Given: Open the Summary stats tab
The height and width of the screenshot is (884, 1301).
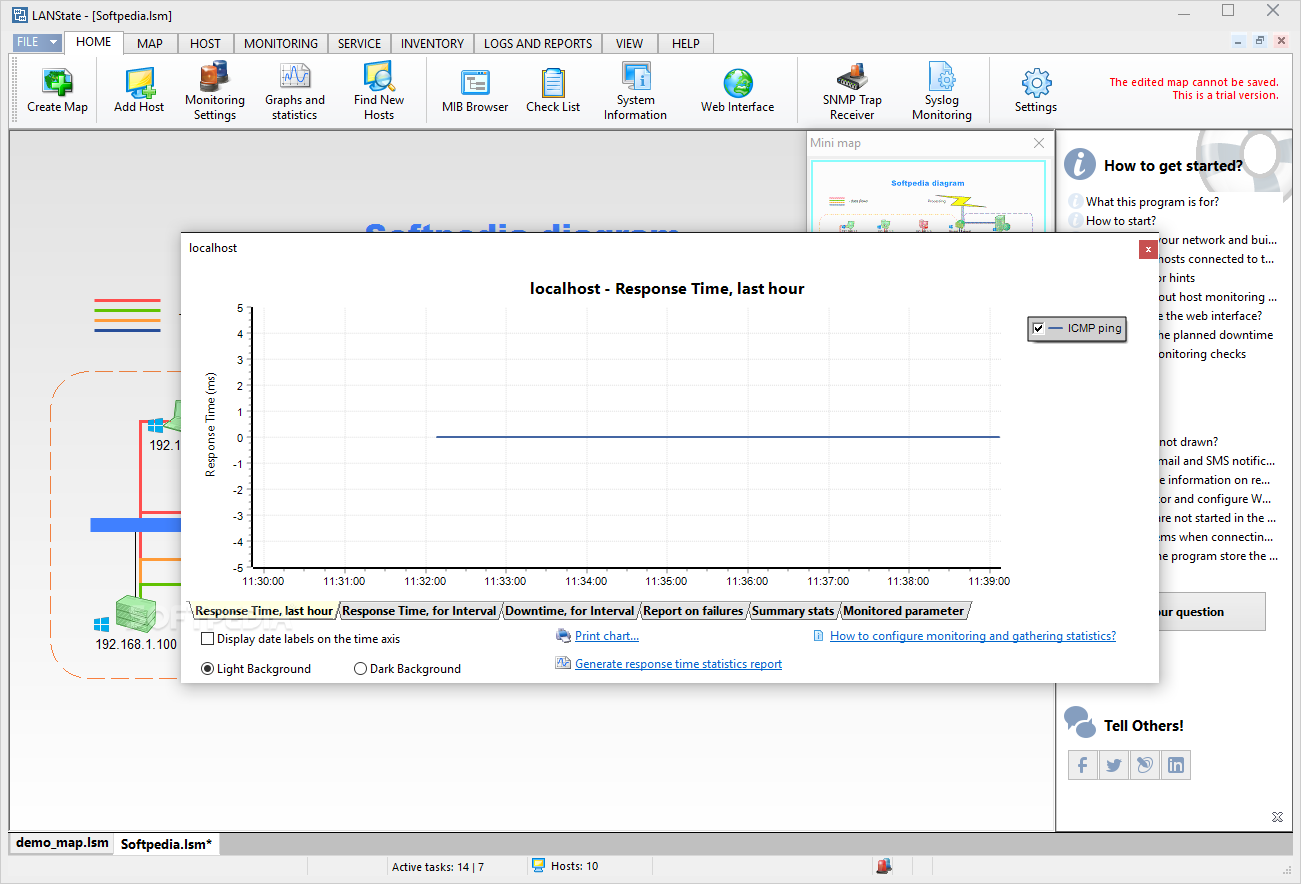Looking at the screenshot, I should tap(793, 610).
